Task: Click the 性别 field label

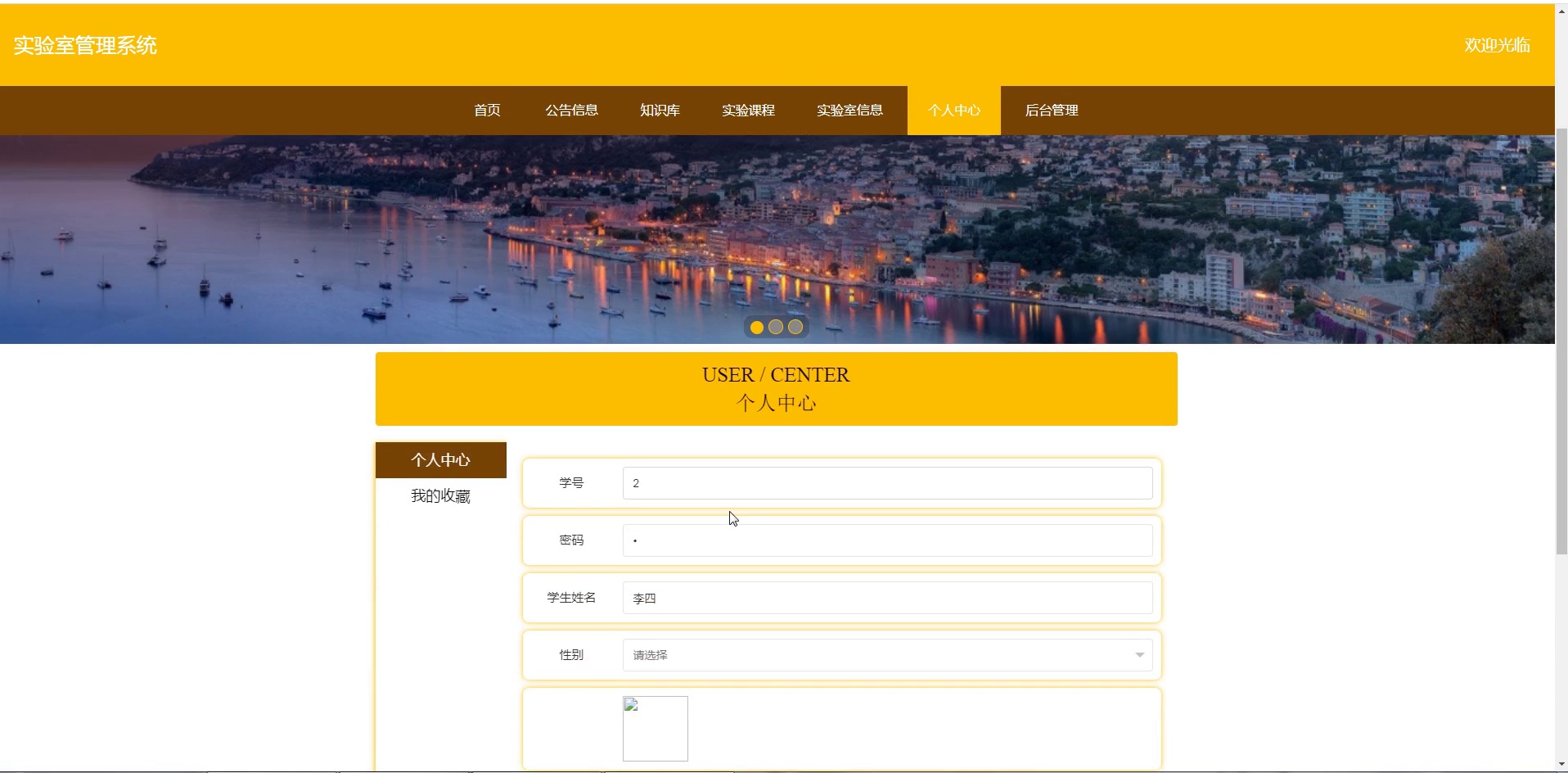Action: 571,655
